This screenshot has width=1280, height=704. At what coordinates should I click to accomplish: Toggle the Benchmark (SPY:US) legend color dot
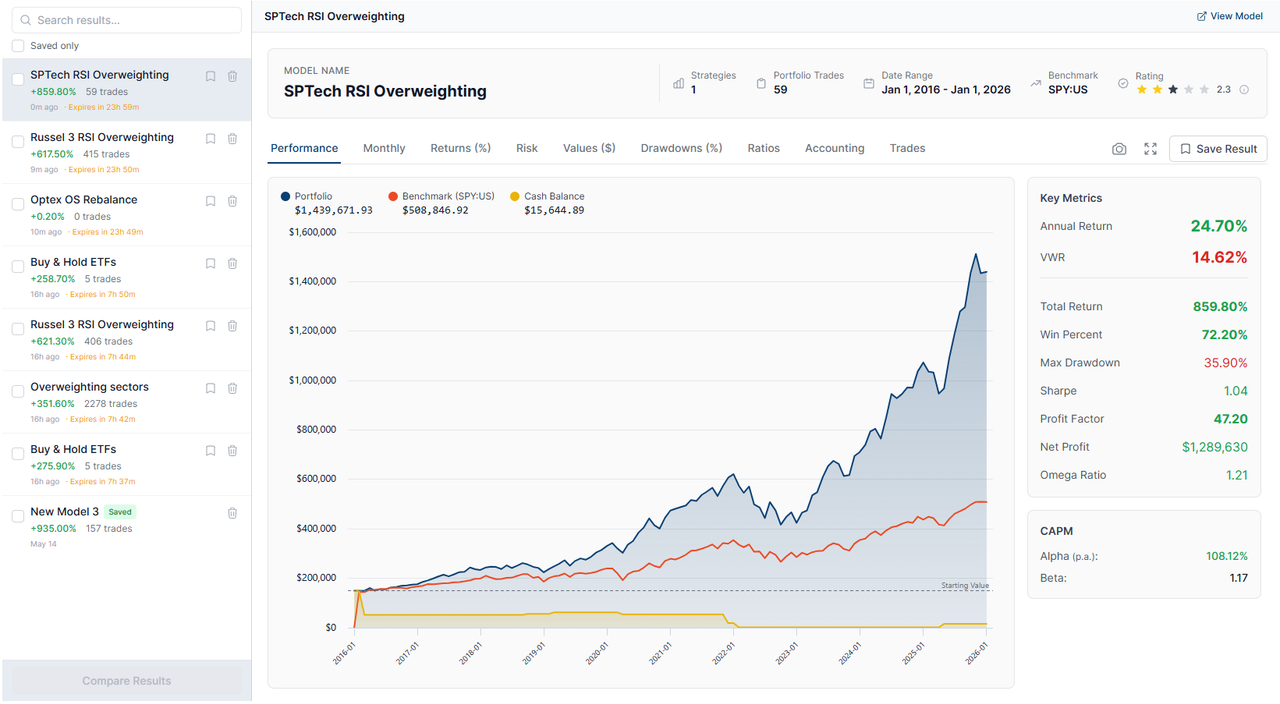coord(393,197)
